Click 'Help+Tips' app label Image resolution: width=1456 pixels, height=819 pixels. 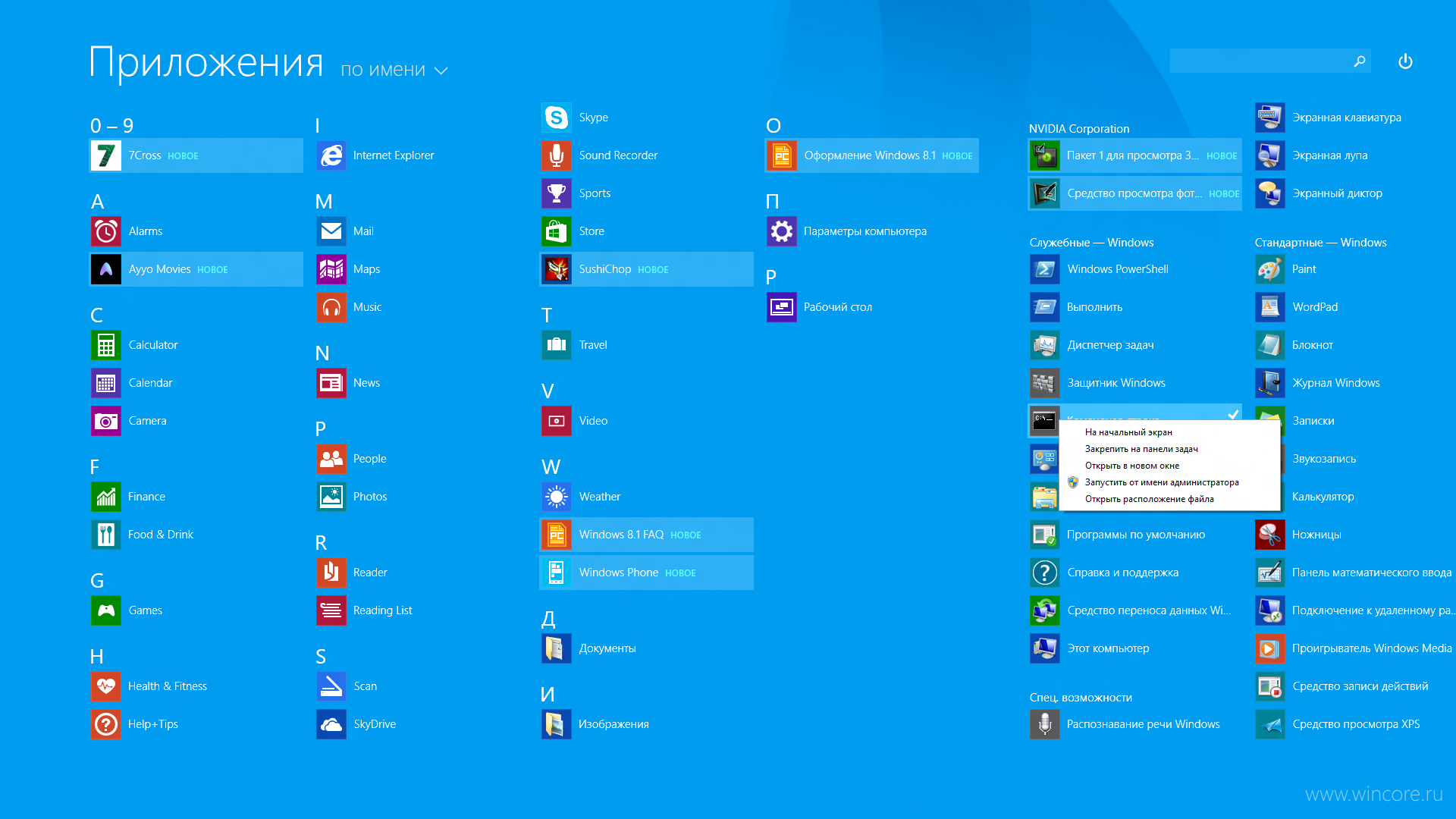tap(153, 724)
